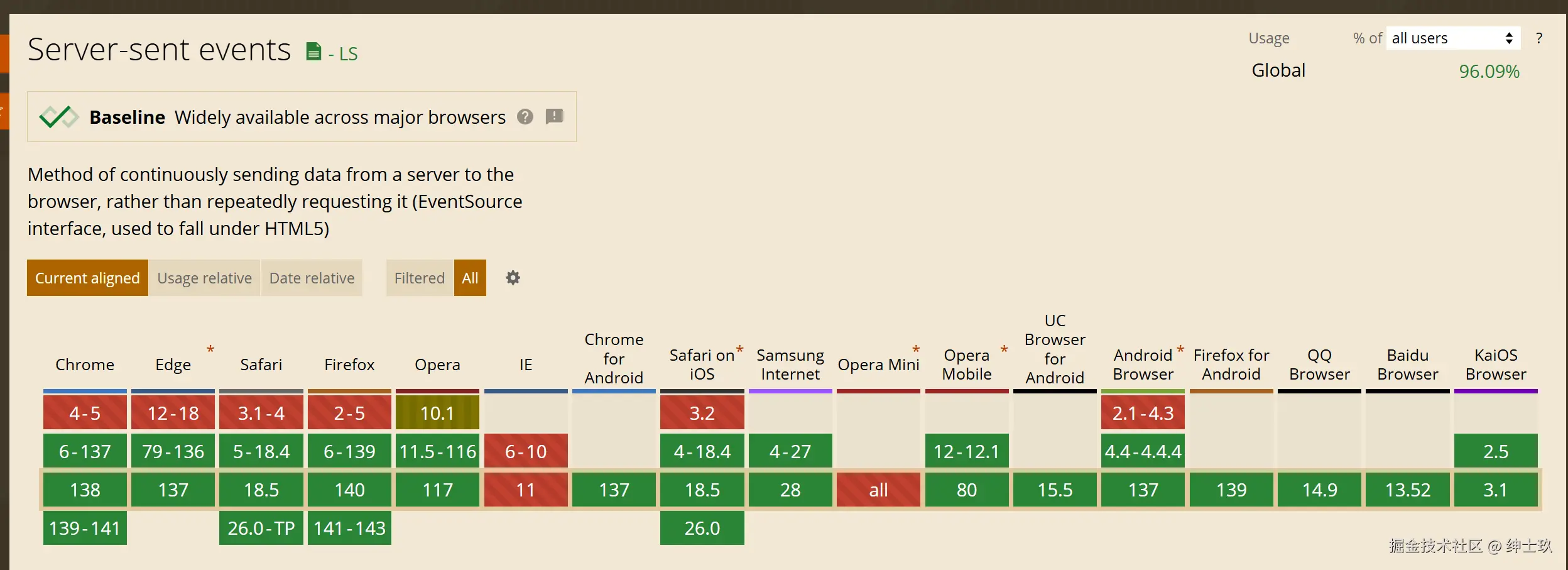The width and height of the screenshot is (1568, 570).
Task: Select the Firefox column header
Action: click(349, 364)
